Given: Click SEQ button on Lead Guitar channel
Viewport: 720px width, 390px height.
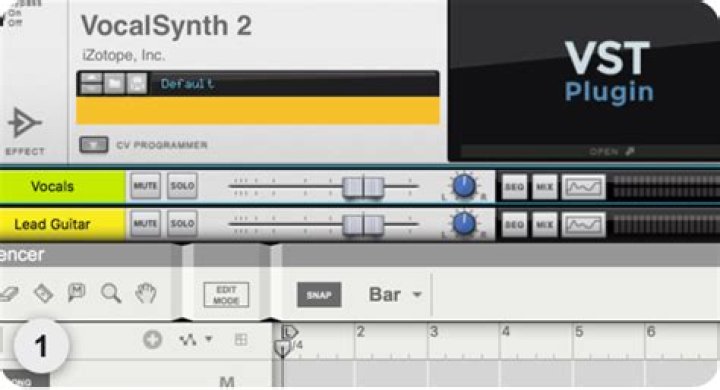Looking at the screenshot, I should (514, 225).
